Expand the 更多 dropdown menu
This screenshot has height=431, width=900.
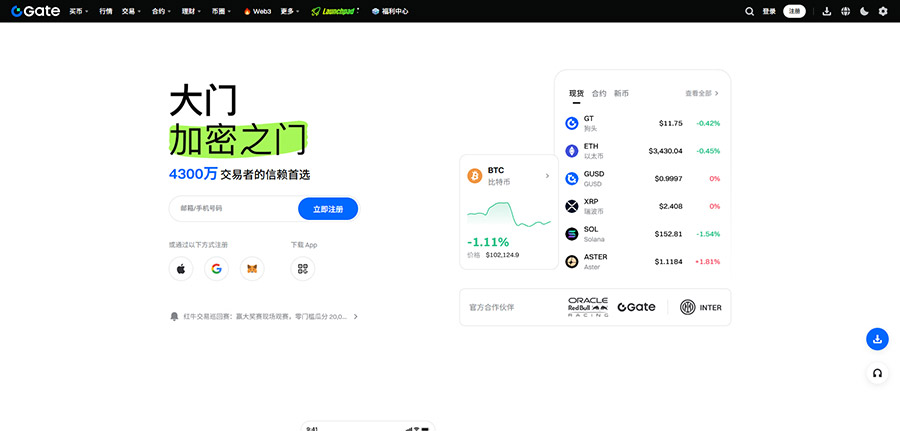290,11
